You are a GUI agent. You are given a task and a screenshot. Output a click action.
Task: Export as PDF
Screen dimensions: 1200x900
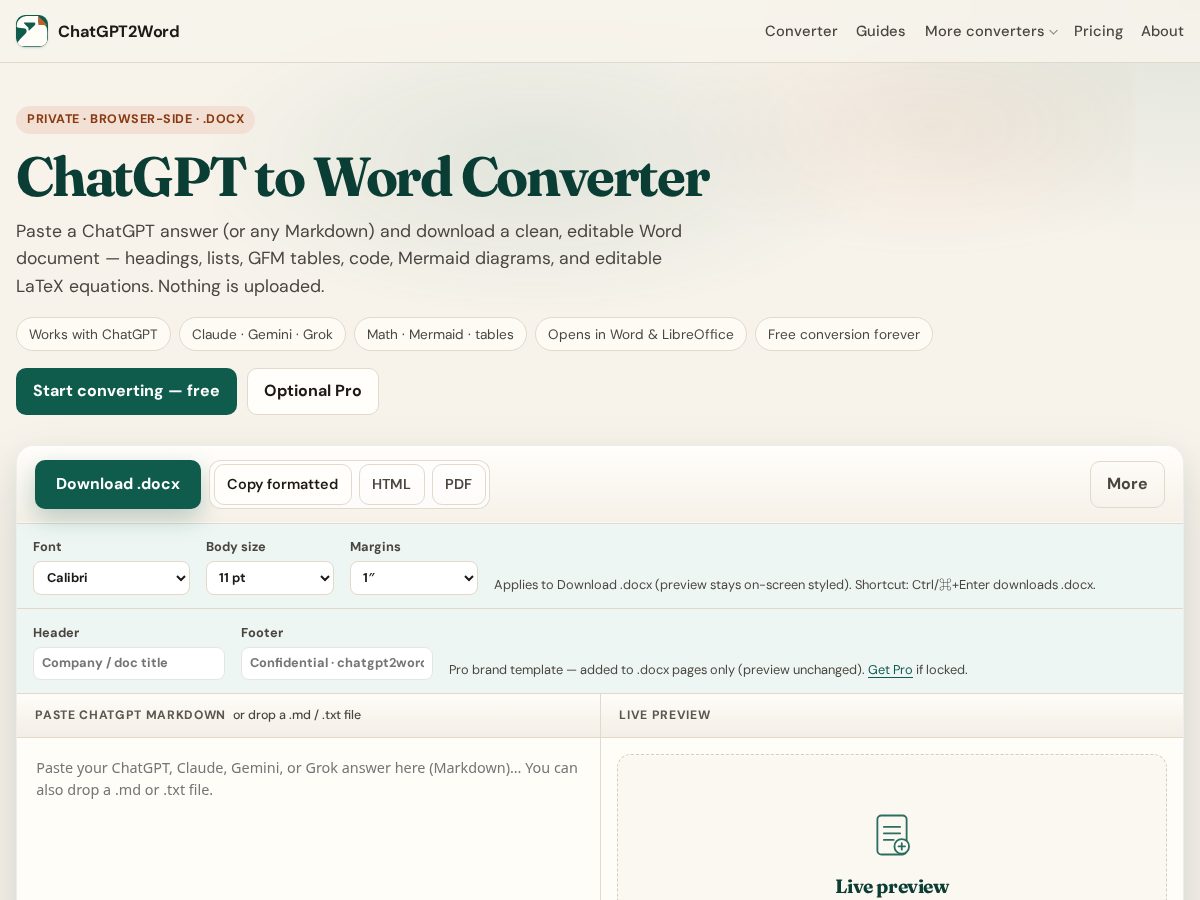click(458, 484)
